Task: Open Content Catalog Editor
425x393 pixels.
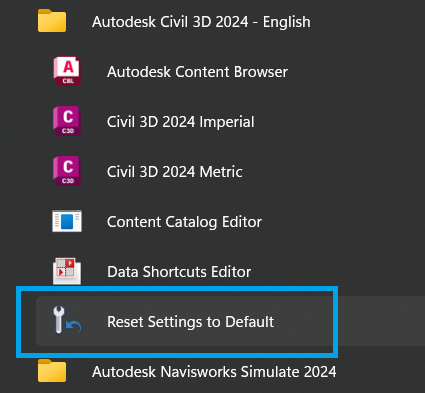Action: 184,222
